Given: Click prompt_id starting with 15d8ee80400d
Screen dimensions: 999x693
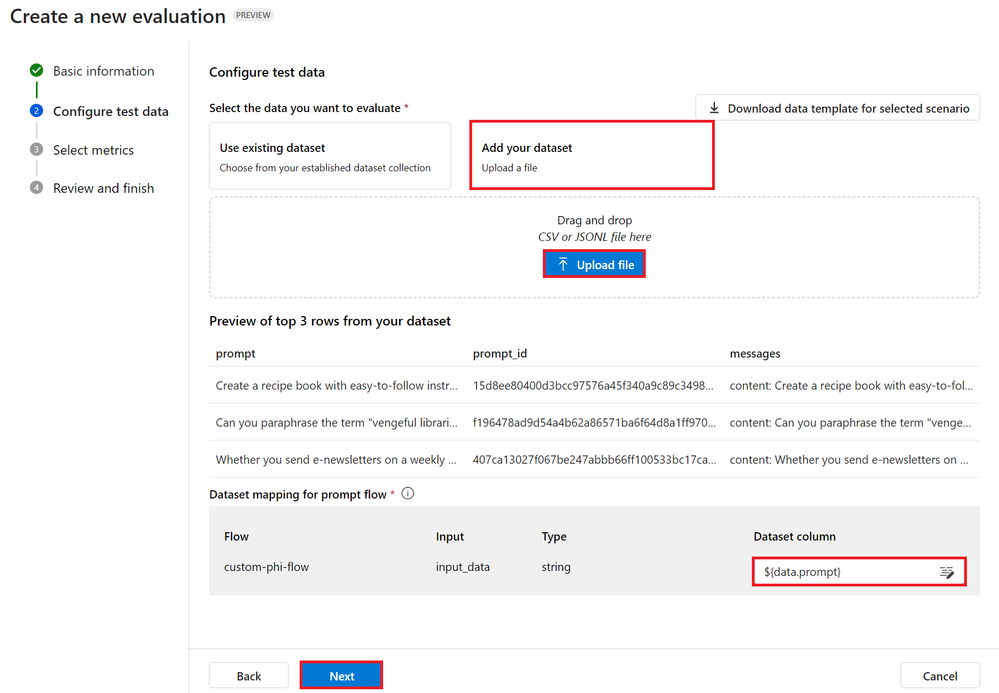Looking at the screenshot, I should (593, 386).
